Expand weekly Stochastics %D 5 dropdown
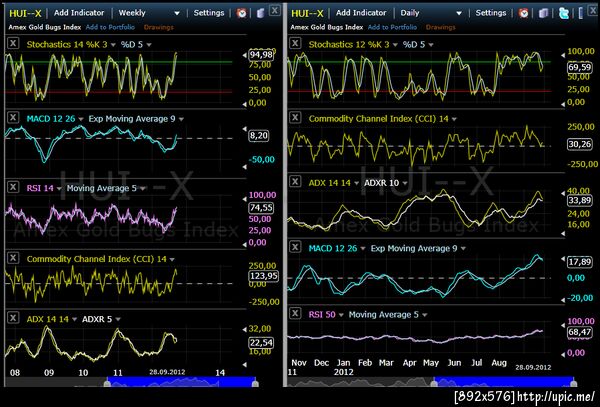The image size is (600, 407). click(149, 45)
